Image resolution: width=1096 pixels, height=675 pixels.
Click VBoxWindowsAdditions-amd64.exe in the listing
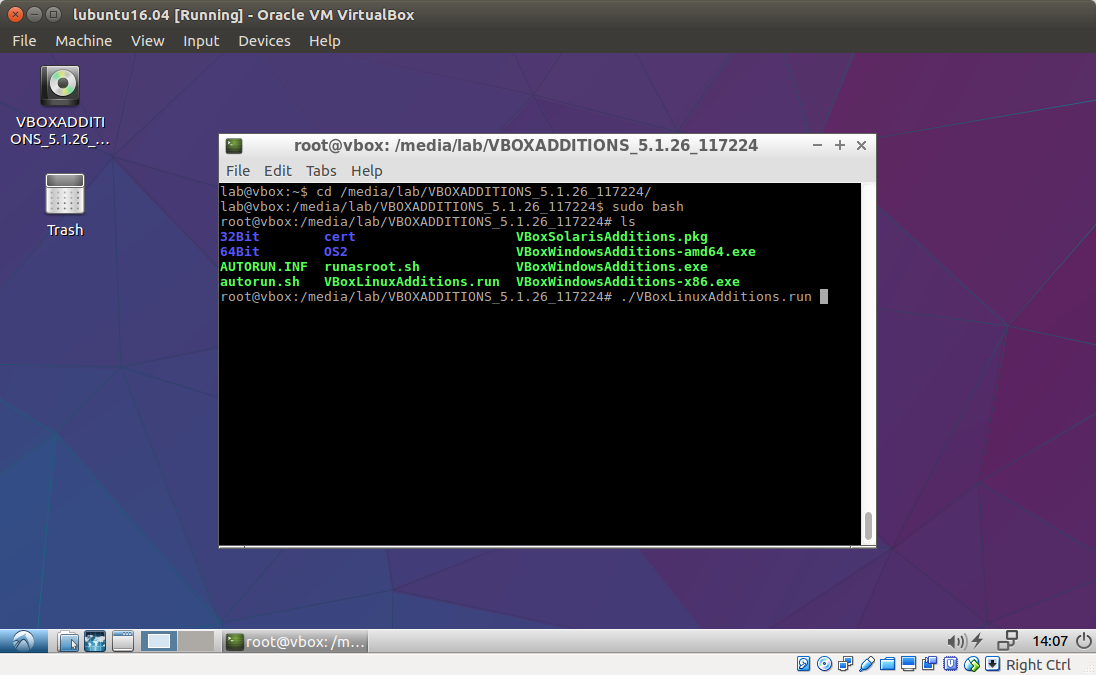[x=636, y=252]
